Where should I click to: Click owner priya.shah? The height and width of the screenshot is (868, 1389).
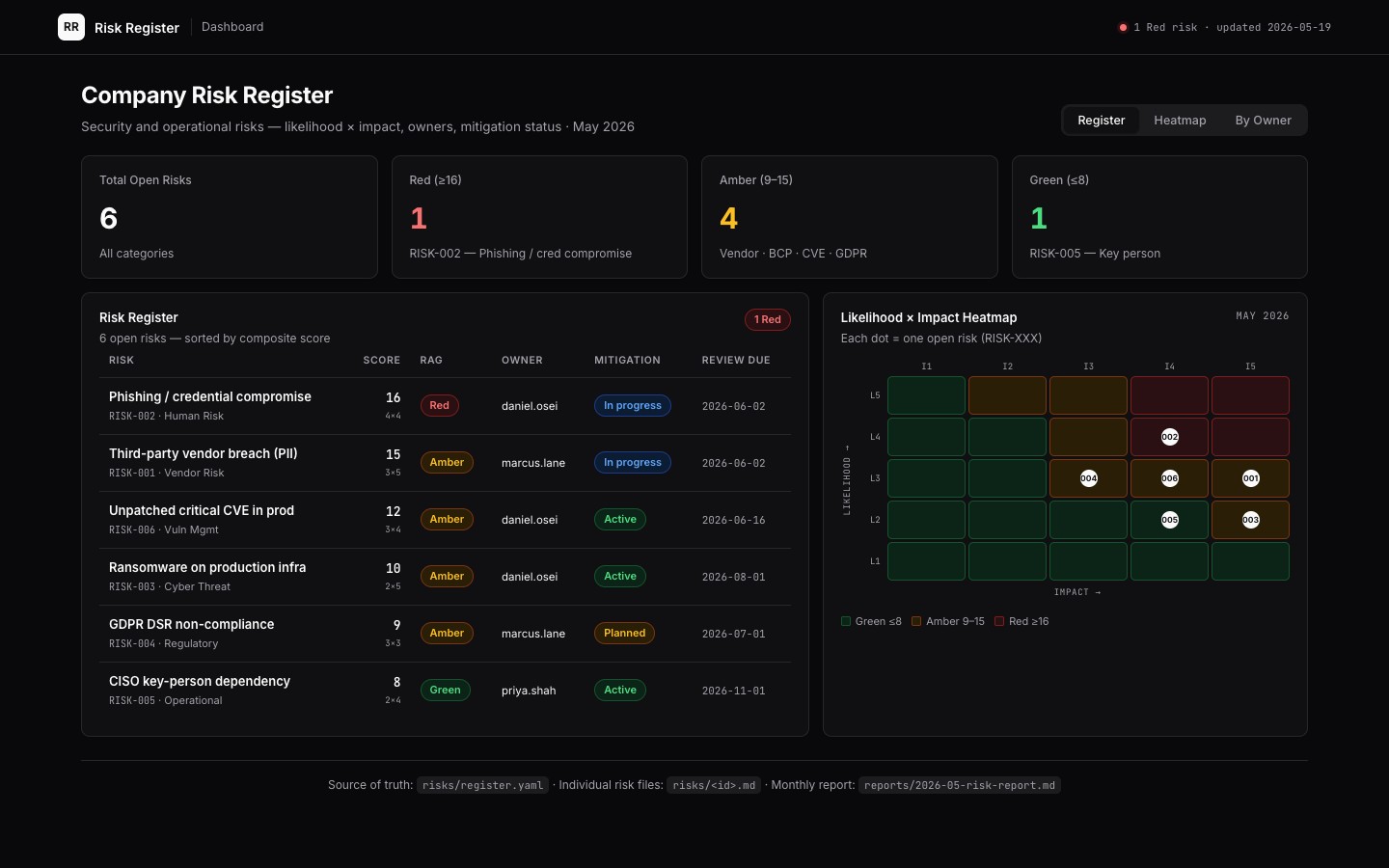pyautogui.click(x=529, y=691)
